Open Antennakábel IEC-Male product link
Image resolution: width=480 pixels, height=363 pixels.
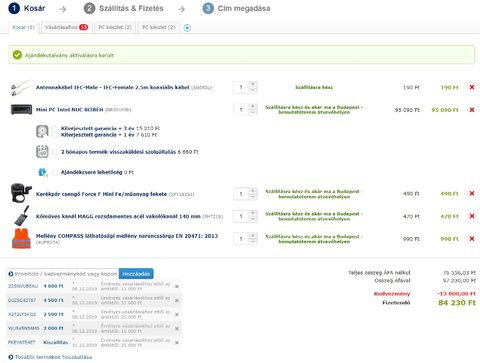(x=112, y=87)
